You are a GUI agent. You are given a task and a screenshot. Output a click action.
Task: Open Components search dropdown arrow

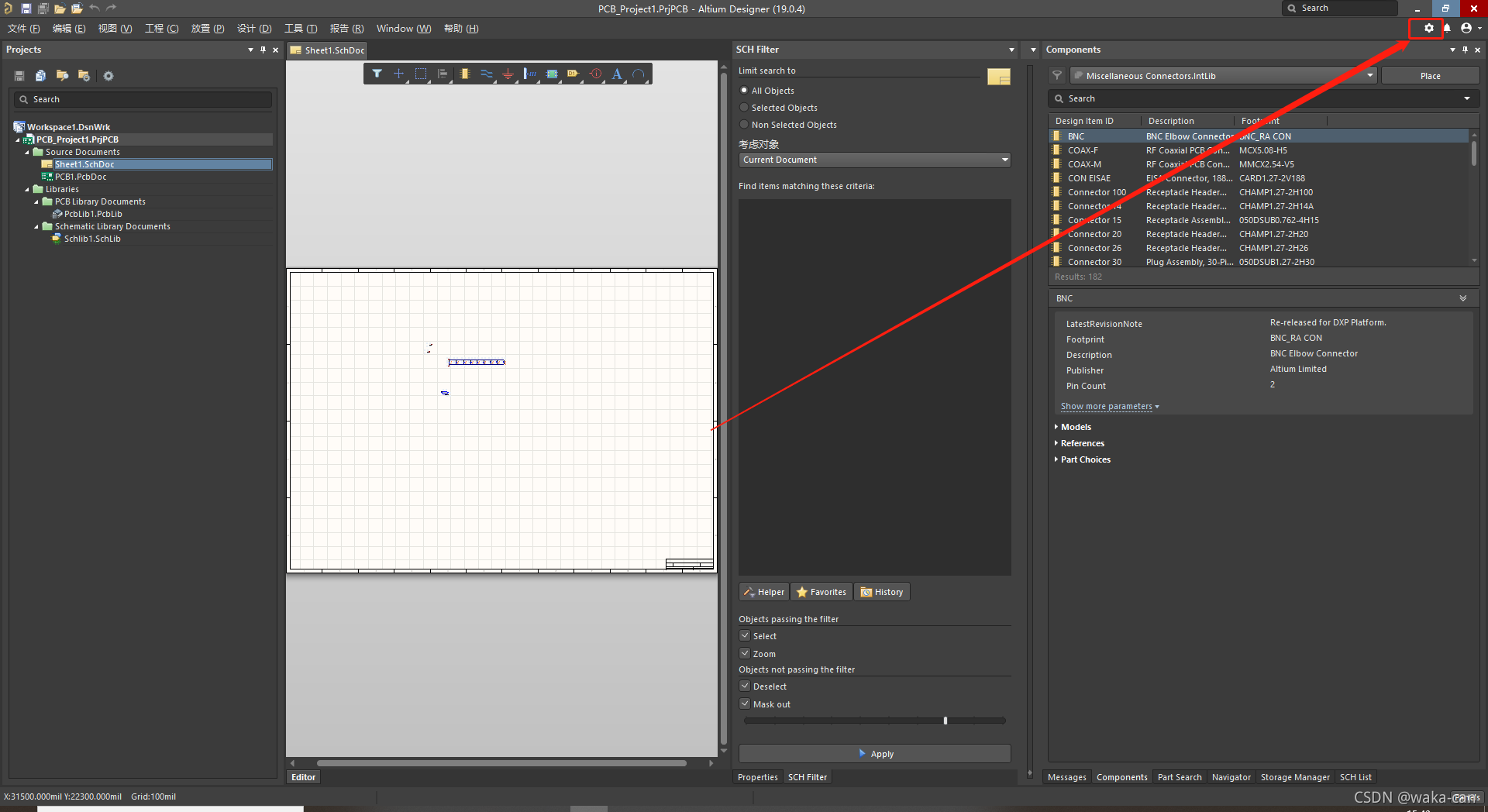tap(1467, 98)
